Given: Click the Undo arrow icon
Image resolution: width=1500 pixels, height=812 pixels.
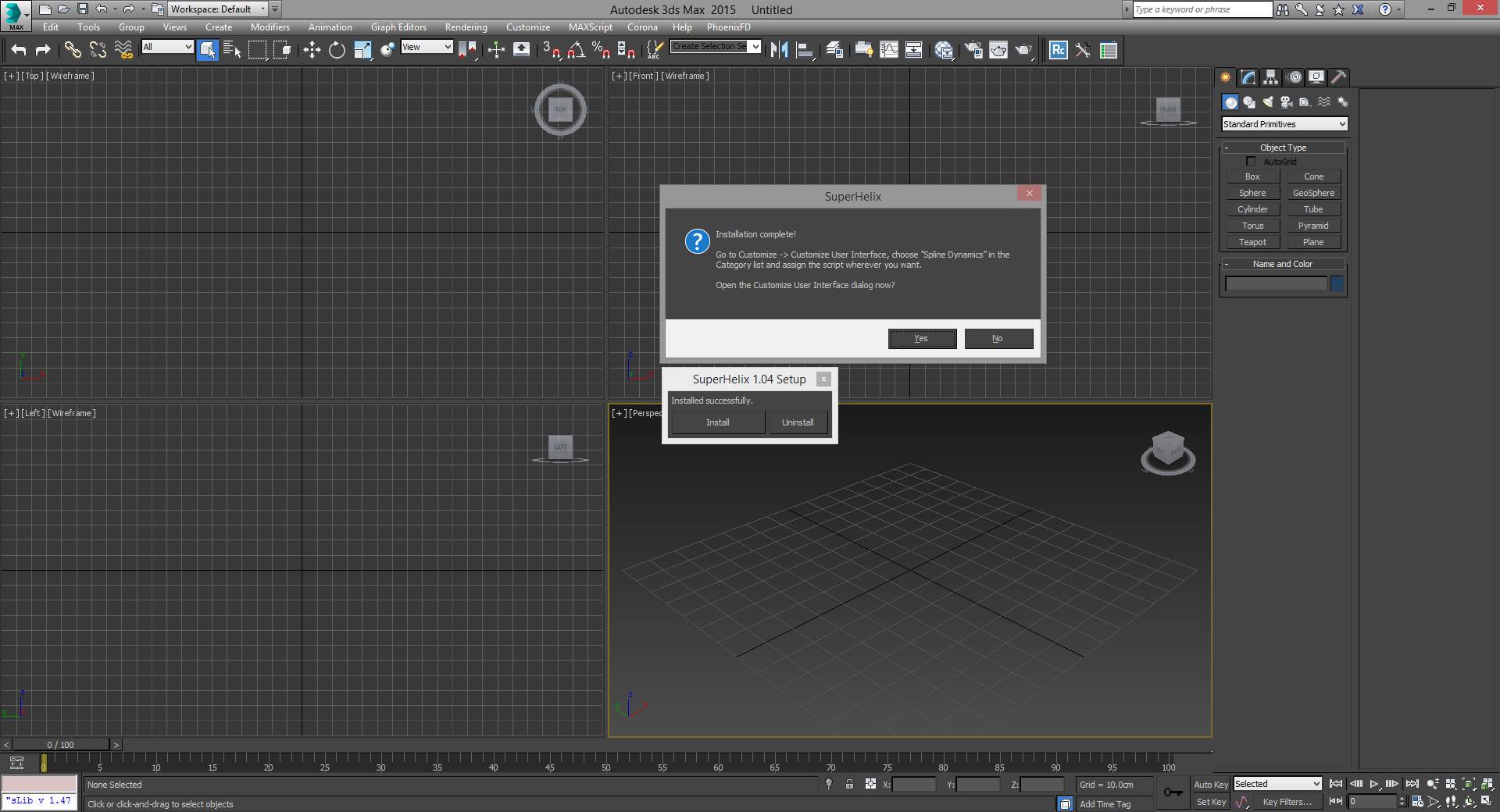Looking at the screenshot, I should pyautogui.click(x=19, y=50).
